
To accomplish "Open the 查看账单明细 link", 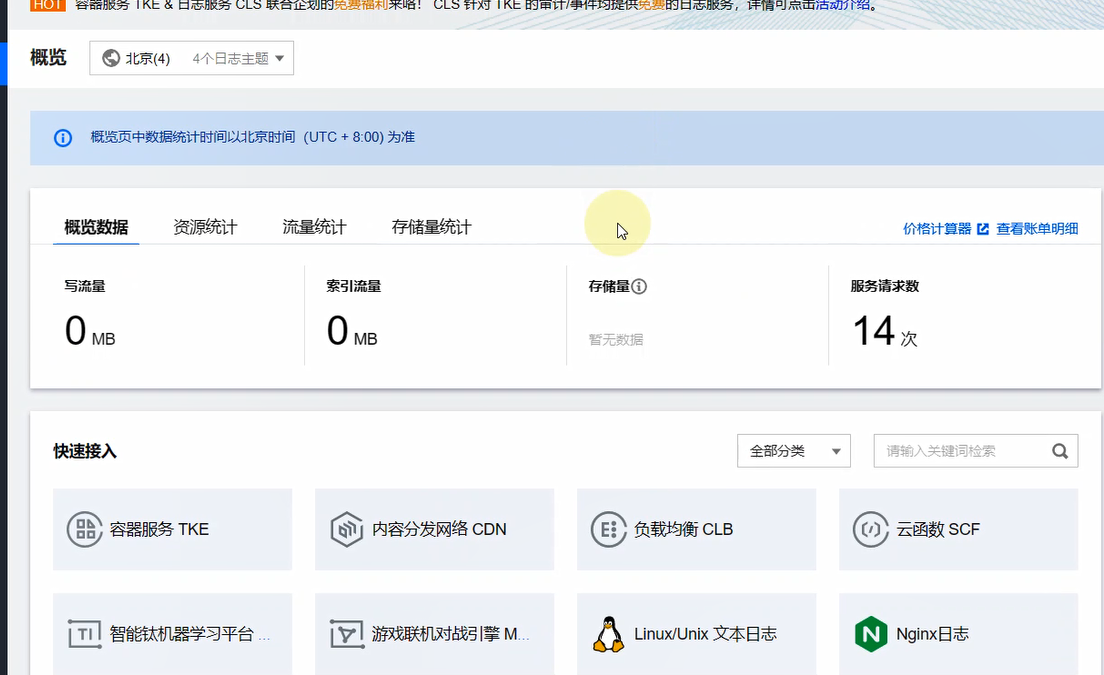I will click(x=1037, y=229).
